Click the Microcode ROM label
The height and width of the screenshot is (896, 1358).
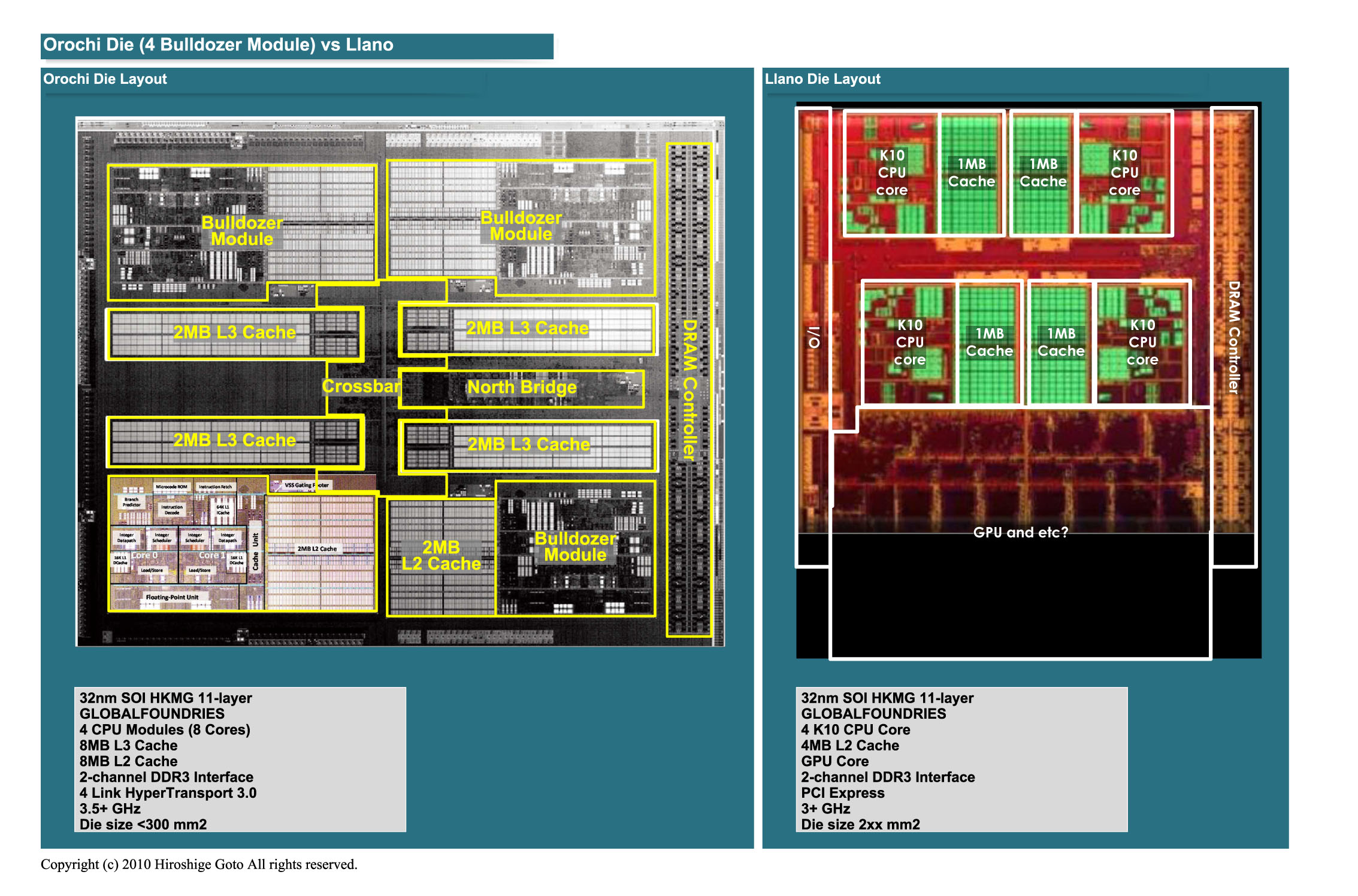point(171,487)
